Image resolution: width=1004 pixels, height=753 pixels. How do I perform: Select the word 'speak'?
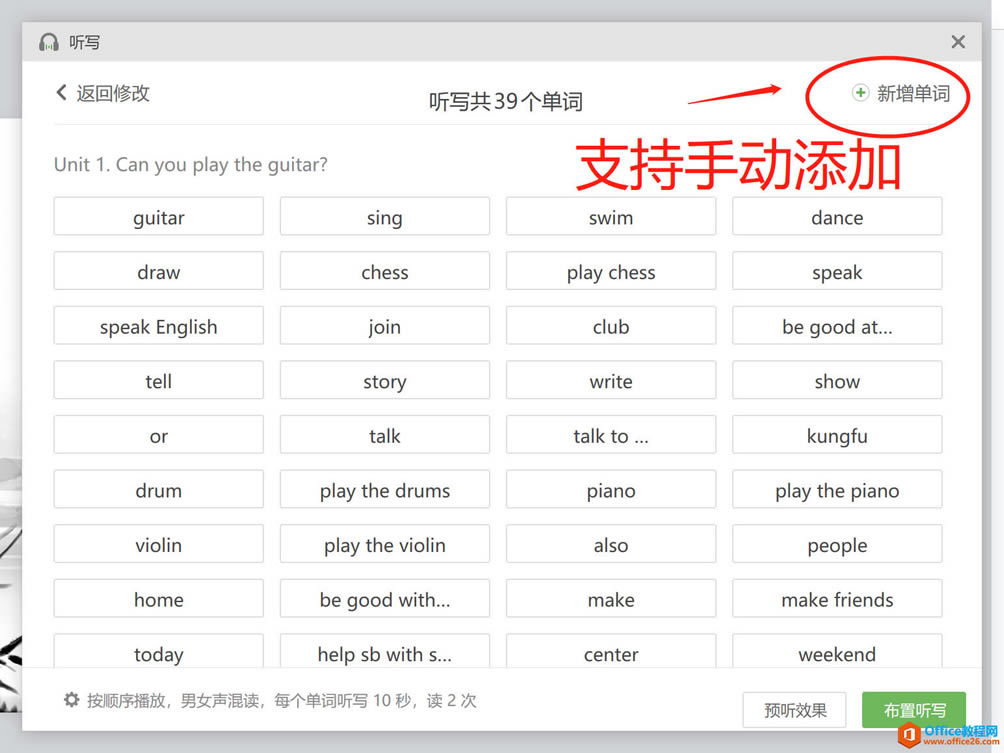[x=837, y=271]
